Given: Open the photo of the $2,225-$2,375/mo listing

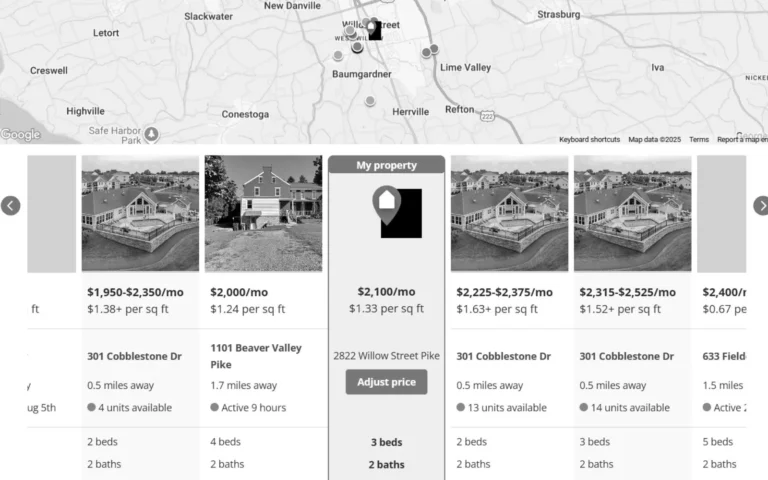Looking at the screenshot, I should 509,214.
